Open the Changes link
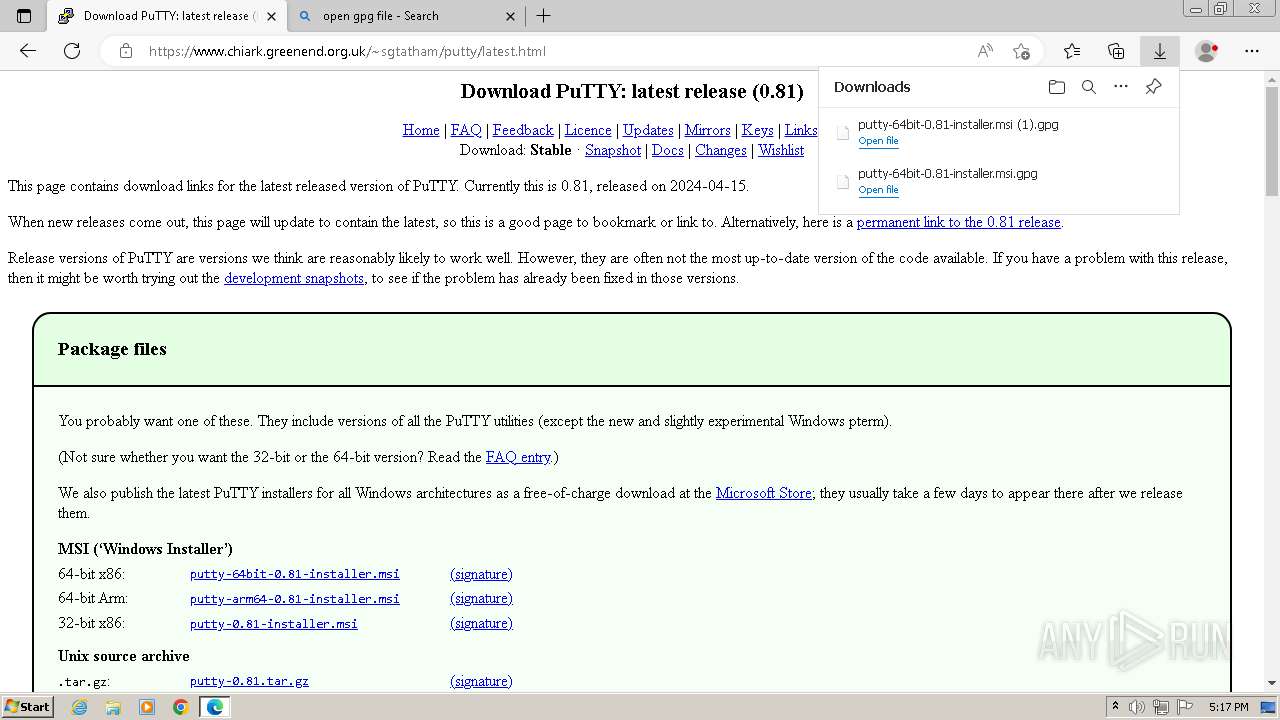The height and width of the screenshot is (720, 1280). point(721,150)
